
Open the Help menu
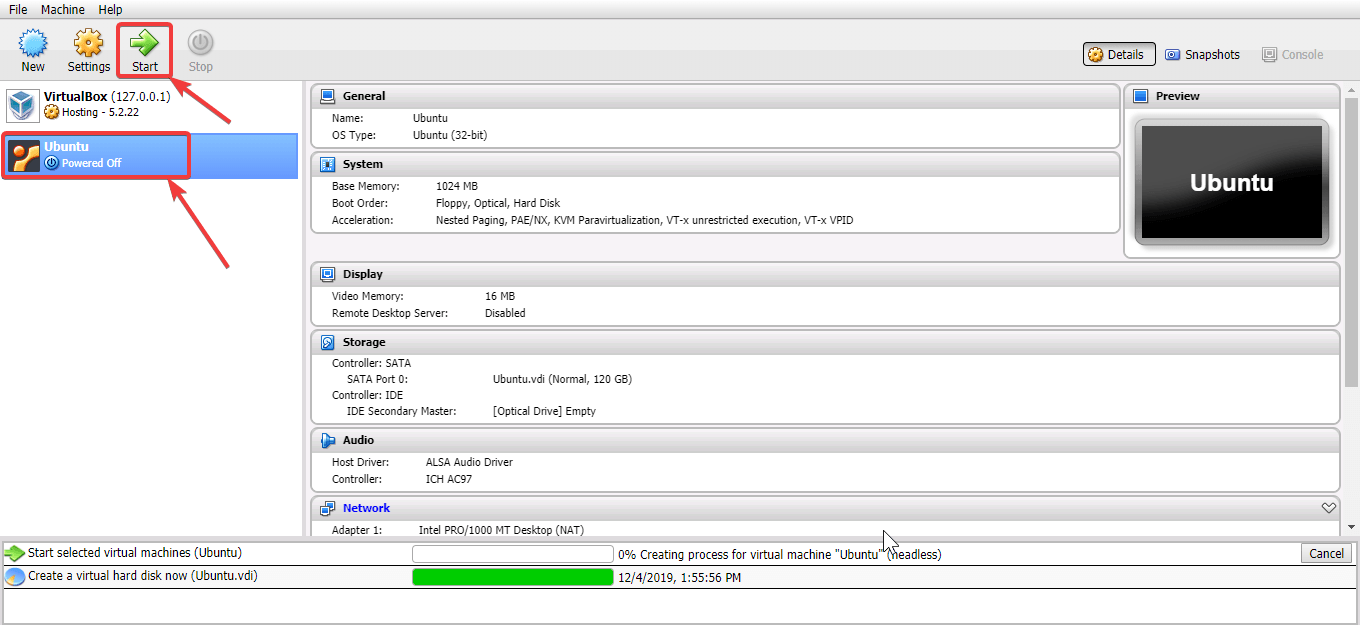pos(110,9)
